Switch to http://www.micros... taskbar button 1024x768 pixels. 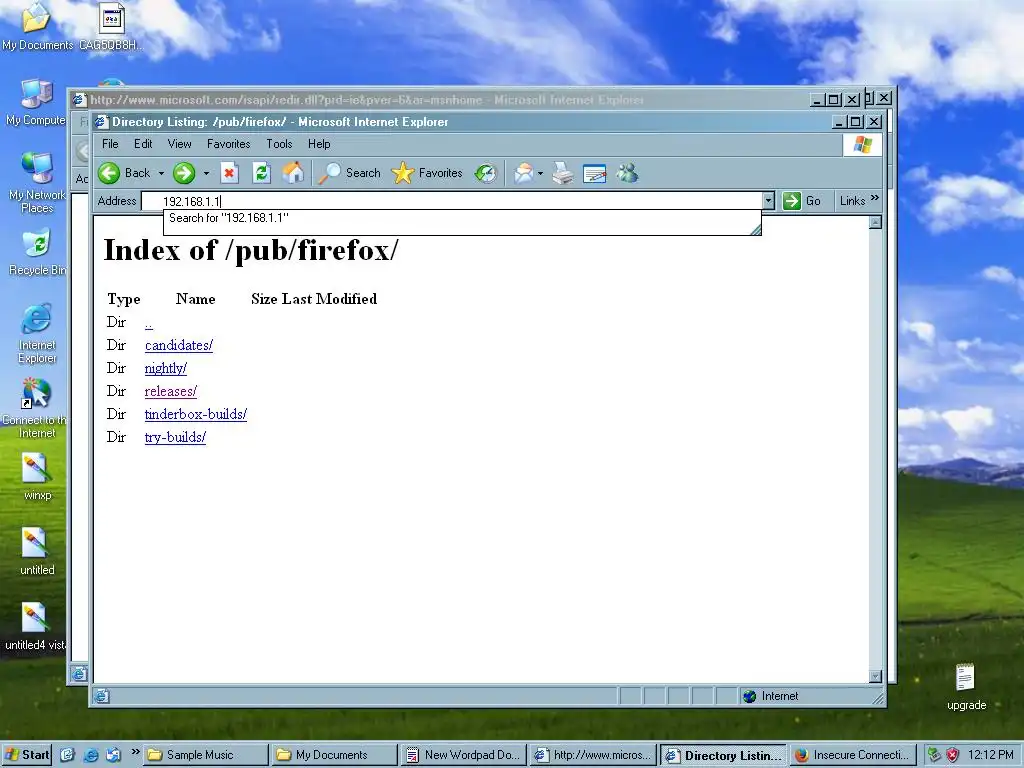pyautogui.click(x=594, y=755)
